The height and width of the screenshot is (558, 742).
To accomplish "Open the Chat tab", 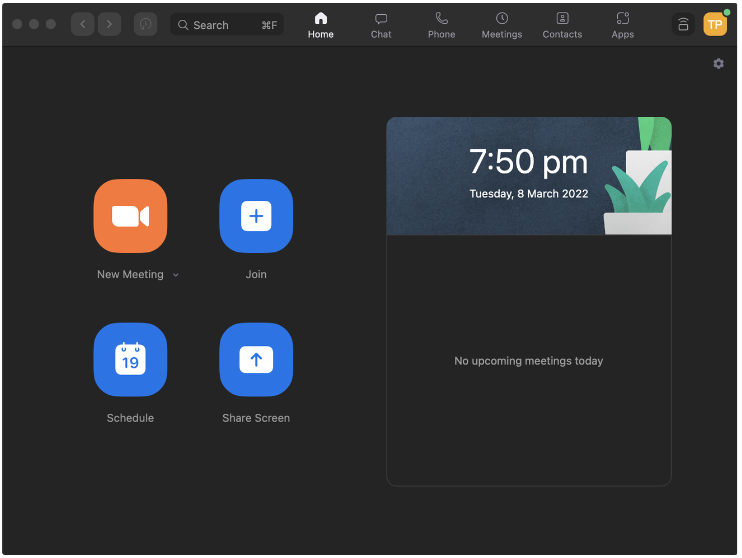I will (x=381, y=25).
